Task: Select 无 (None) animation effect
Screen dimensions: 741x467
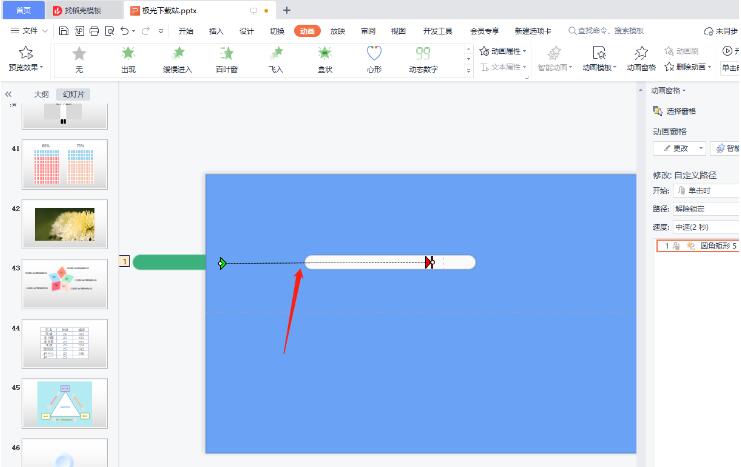Action: (x=79, y=59)
